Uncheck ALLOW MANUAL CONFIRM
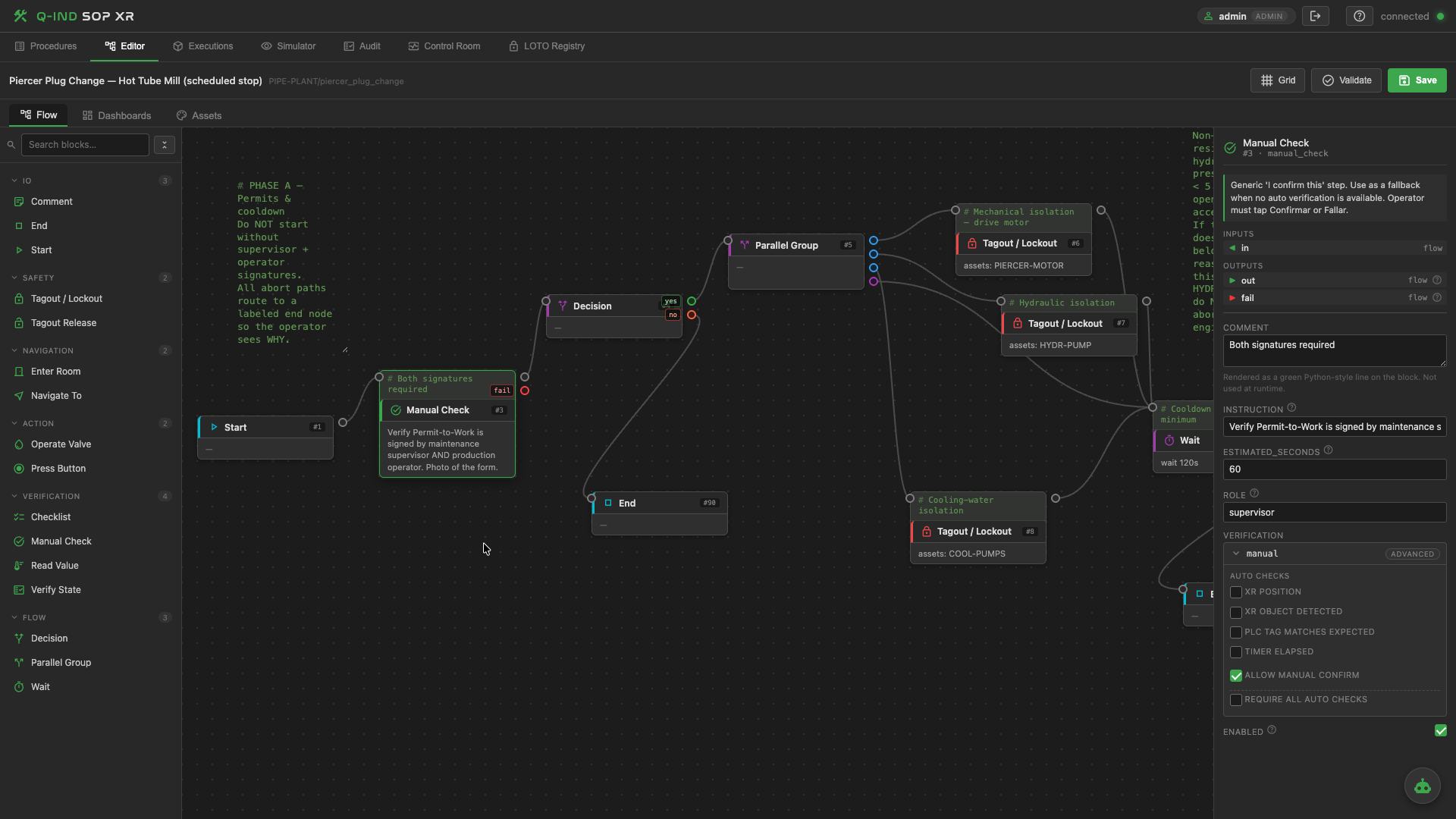The height and width of the screenshot is (819, 1456). [1236, 676]
